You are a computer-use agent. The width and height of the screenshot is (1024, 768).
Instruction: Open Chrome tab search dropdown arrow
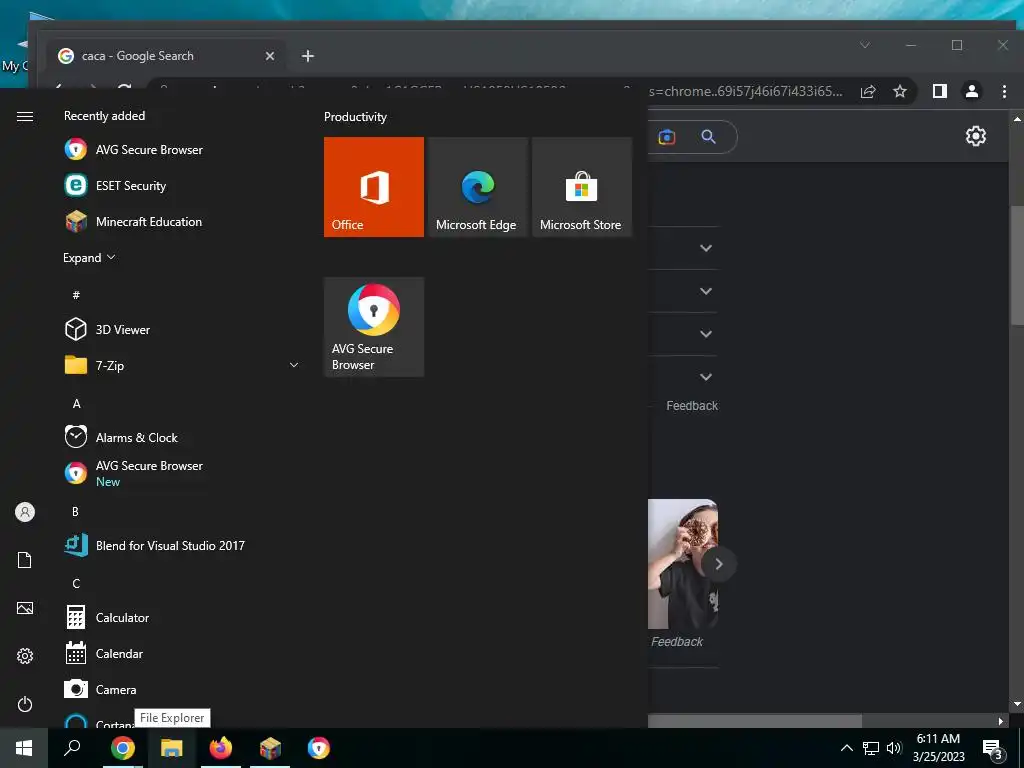click(x=865, y=45)
